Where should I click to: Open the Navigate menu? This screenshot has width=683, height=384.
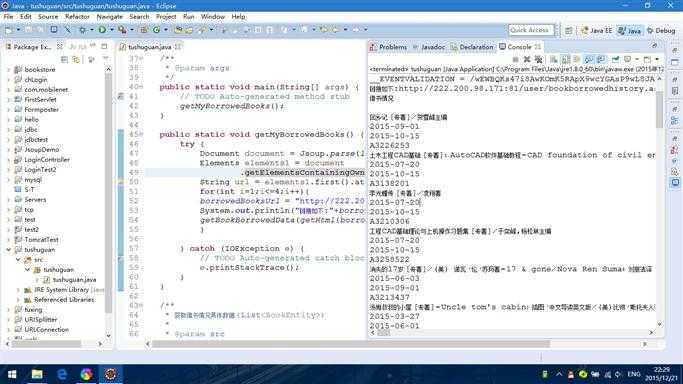(109, 17)
